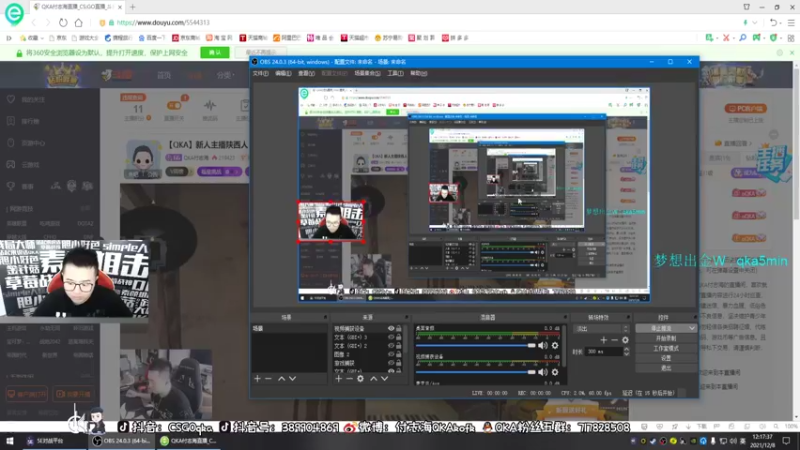This screenshot has width=800, height=450.
Task: Switch to OBS 24.0.3 in the taskbar
Action: pyautogui.click(x=121, y=441)
